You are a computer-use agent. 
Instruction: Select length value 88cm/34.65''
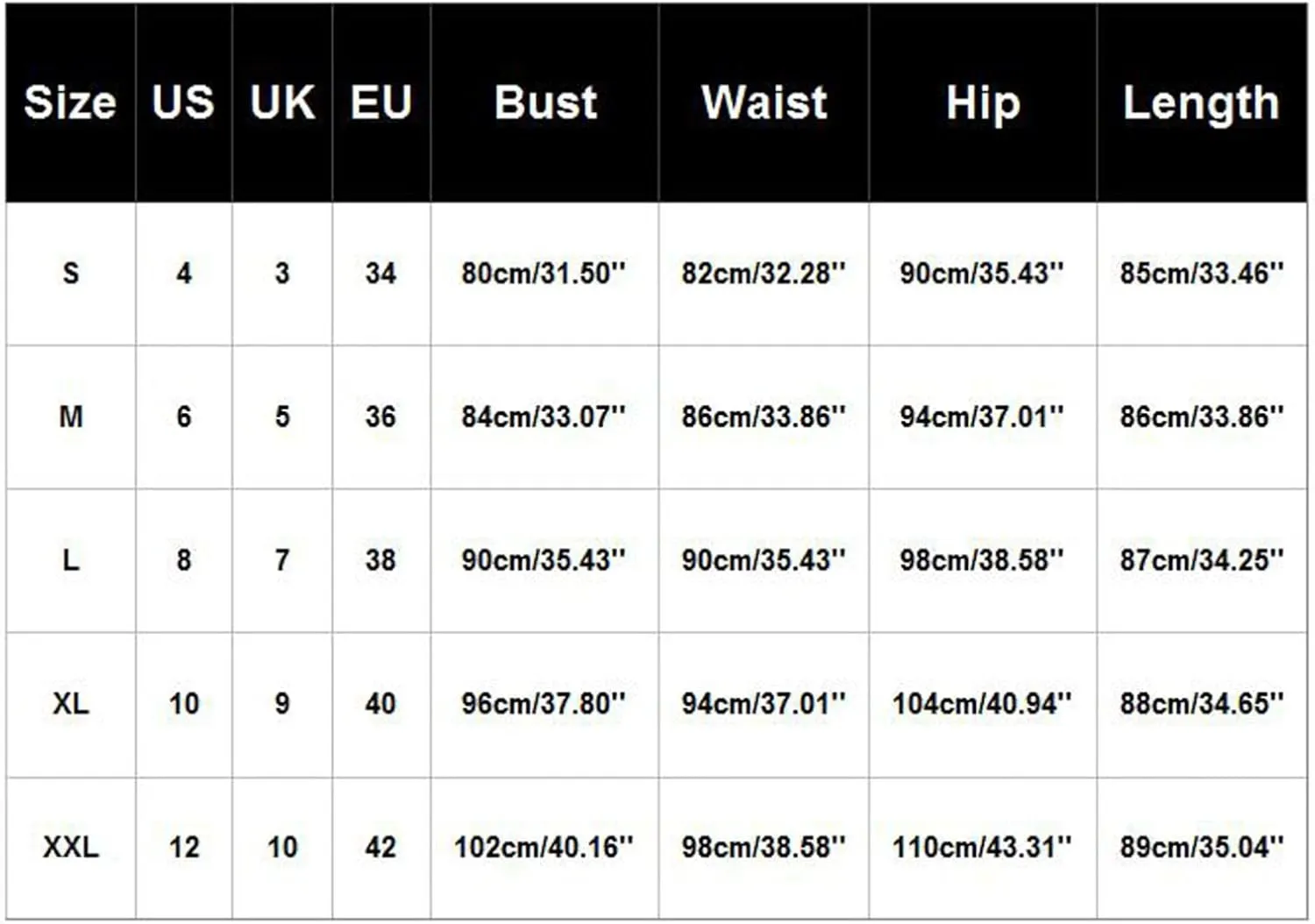1202,704
